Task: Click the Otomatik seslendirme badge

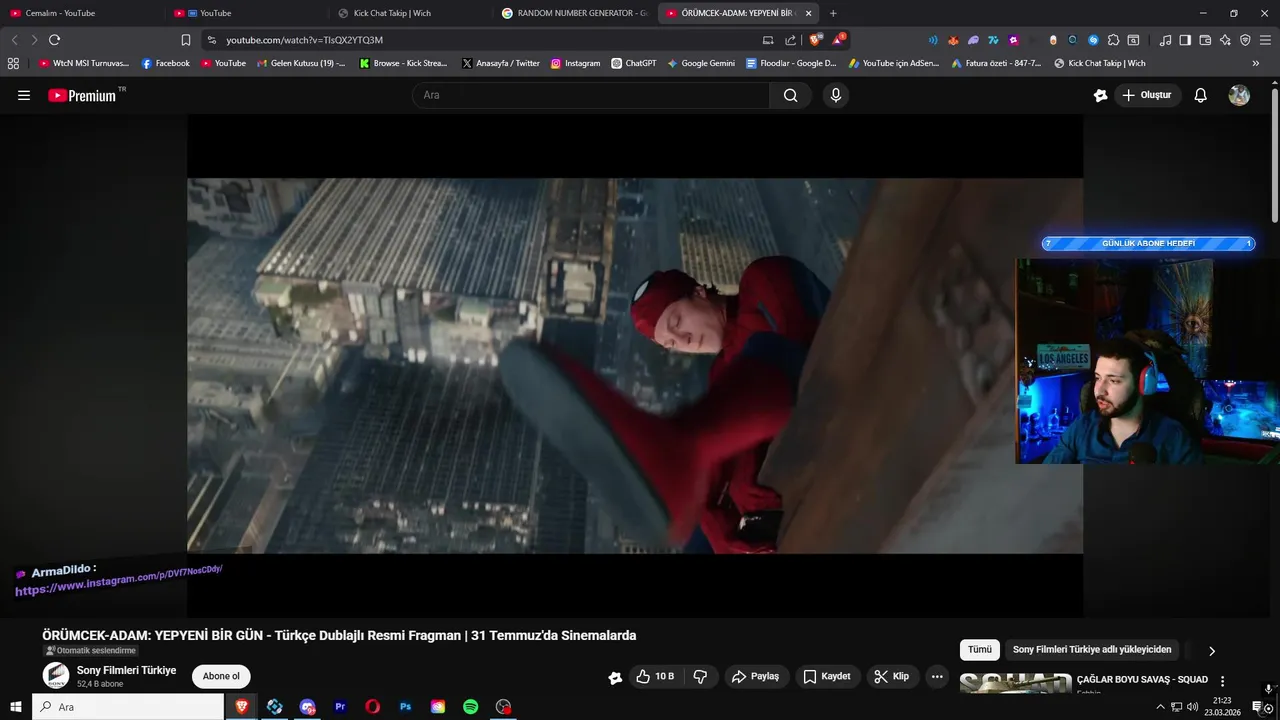Action: click(x=90, y=651)
